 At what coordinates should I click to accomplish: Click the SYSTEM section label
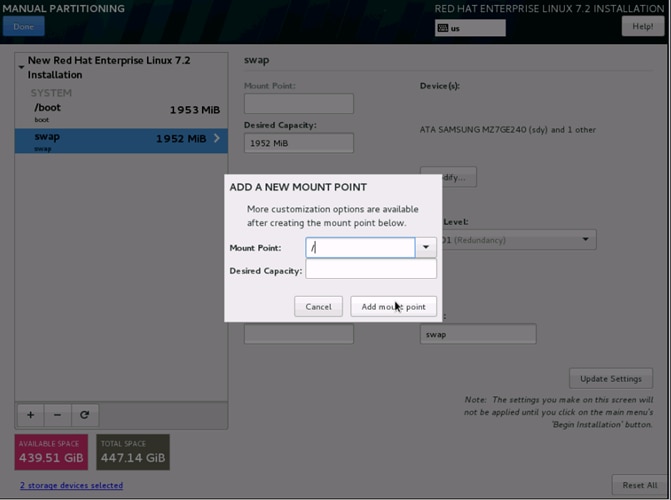(x=51, y=93)
